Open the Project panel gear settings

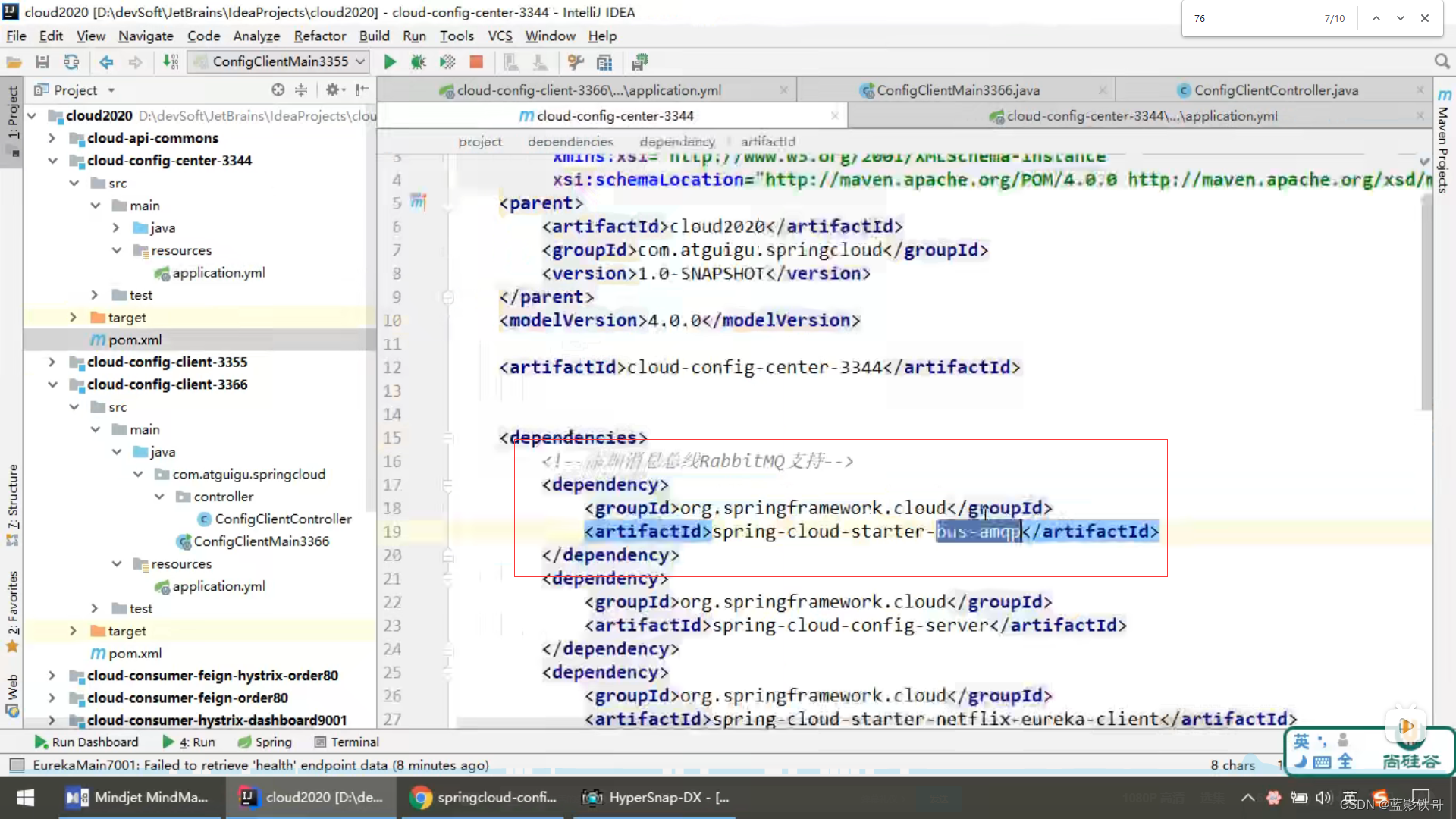pos(334,90)
